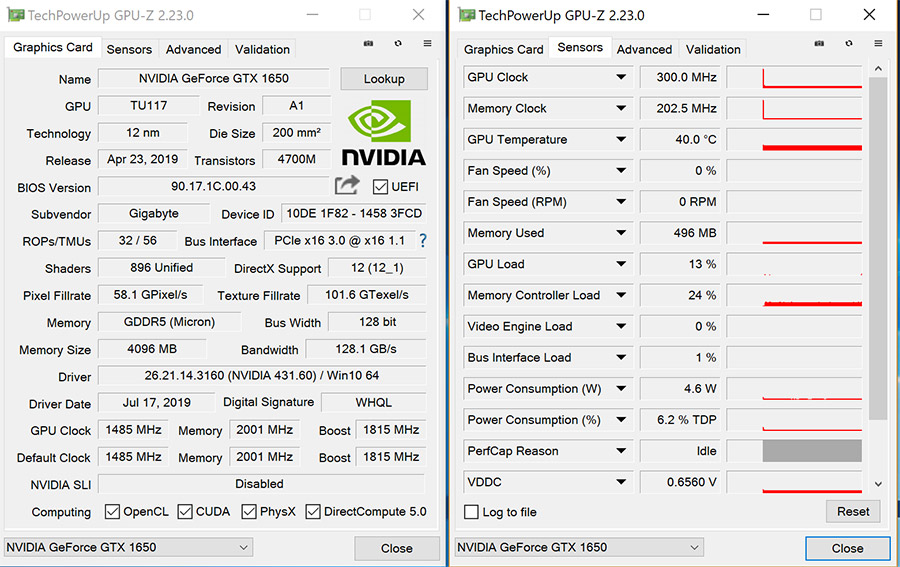Expand the GPU Clock sensor dropdown
The image size is (900, 567).
click(x=620, y=78)
